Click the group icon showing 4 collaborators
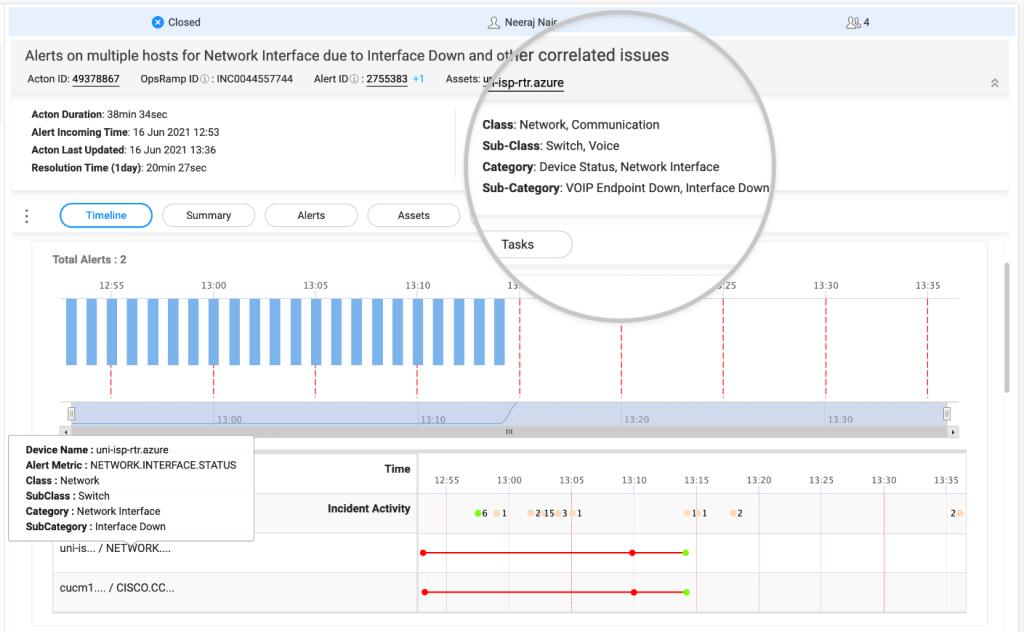1024x632 pixels. [x=852, y=22]
